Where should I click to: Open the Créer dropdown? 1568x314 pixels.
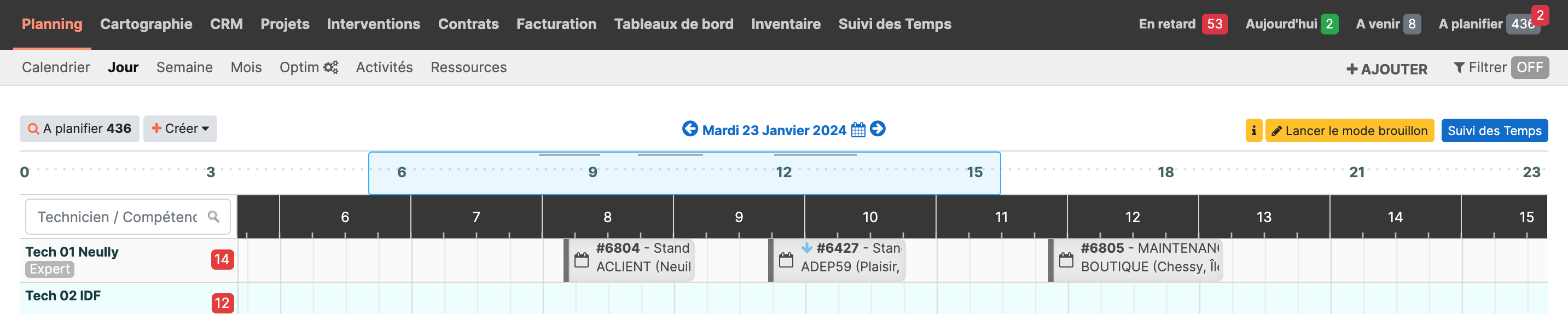180,129
